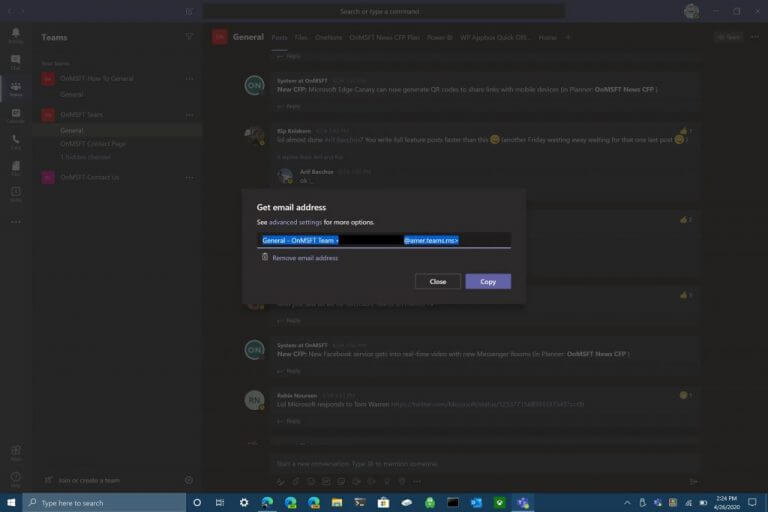Open the Windows Start menu
Viewport: 768px width, 512px height.
tap(11, 503)
